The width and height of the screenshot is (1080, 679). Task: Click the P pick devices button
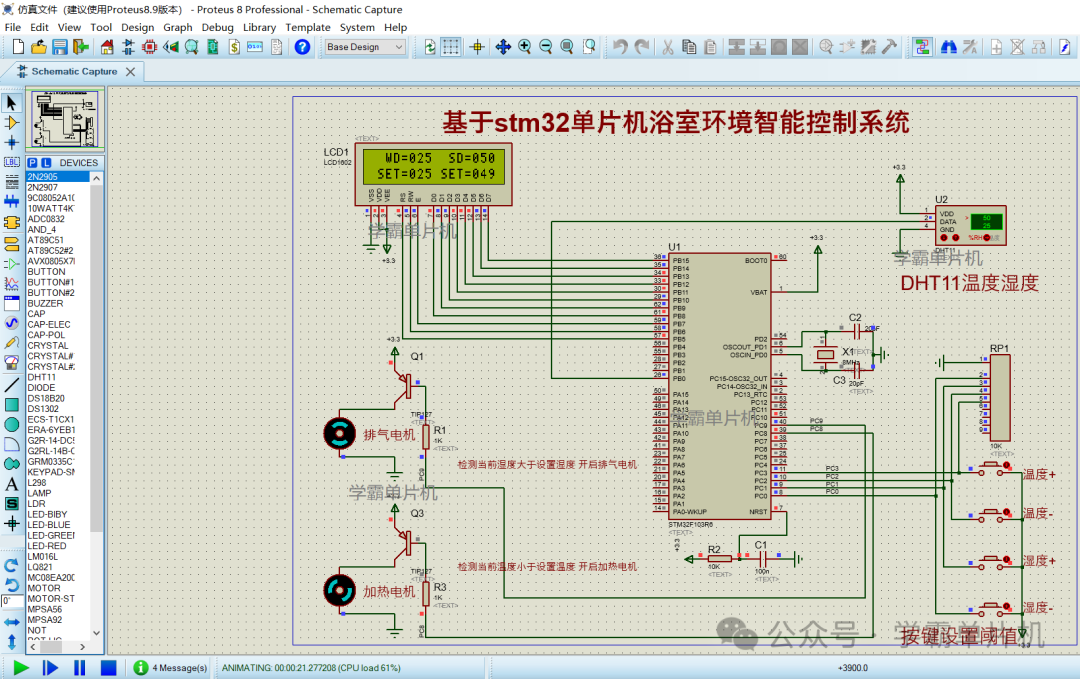coord(32,163)
